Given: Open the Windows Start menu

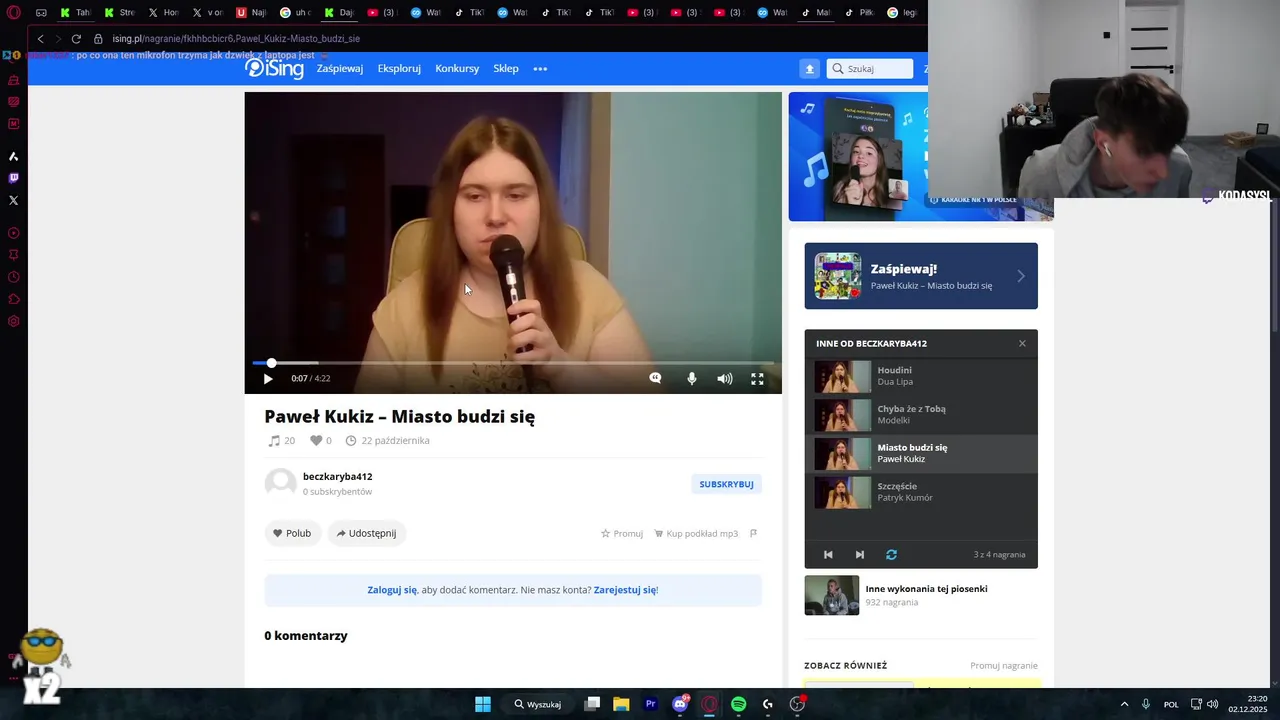Looking at the screenshot, I should (x=482, y=704).
